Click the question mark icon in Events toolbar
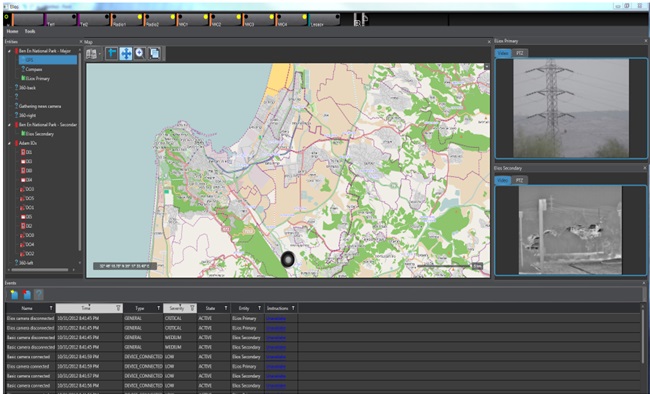This screenshot has height=394, width=650. pyautogui.click(x=39, y=294)
